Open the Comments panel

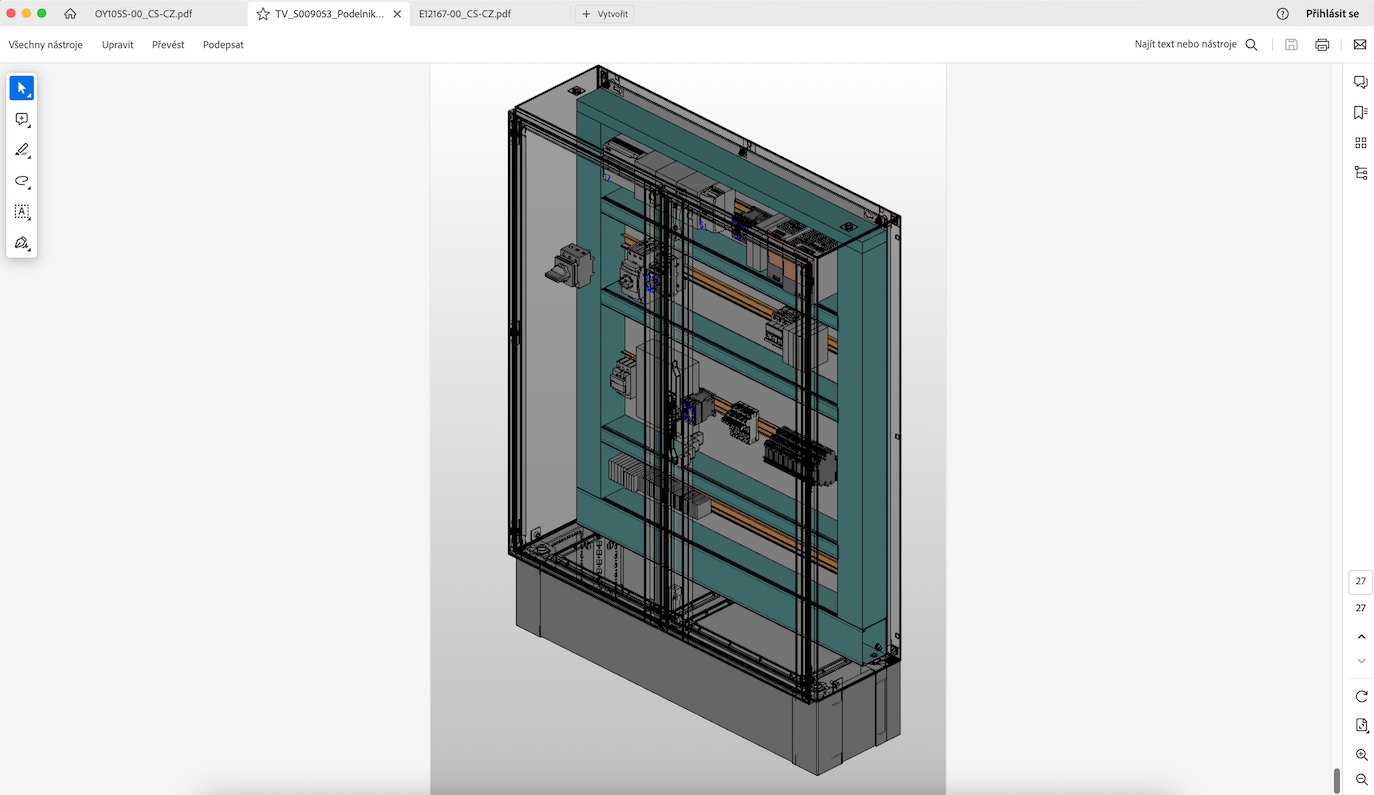coord(1360,82)
